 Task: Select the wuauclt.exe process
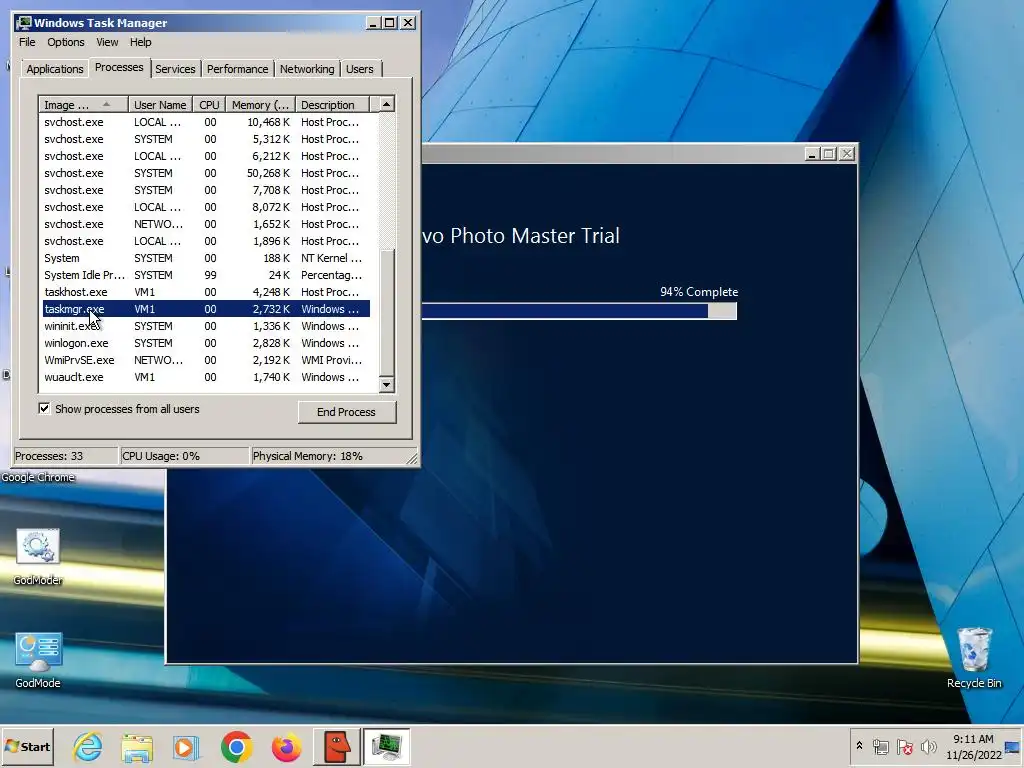tap(206, 377)
